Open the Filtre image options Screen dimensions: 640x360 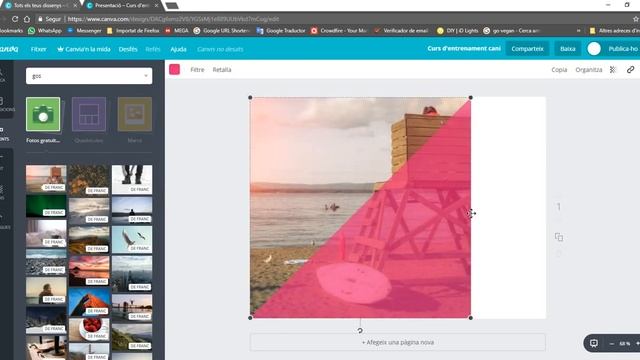197,70
